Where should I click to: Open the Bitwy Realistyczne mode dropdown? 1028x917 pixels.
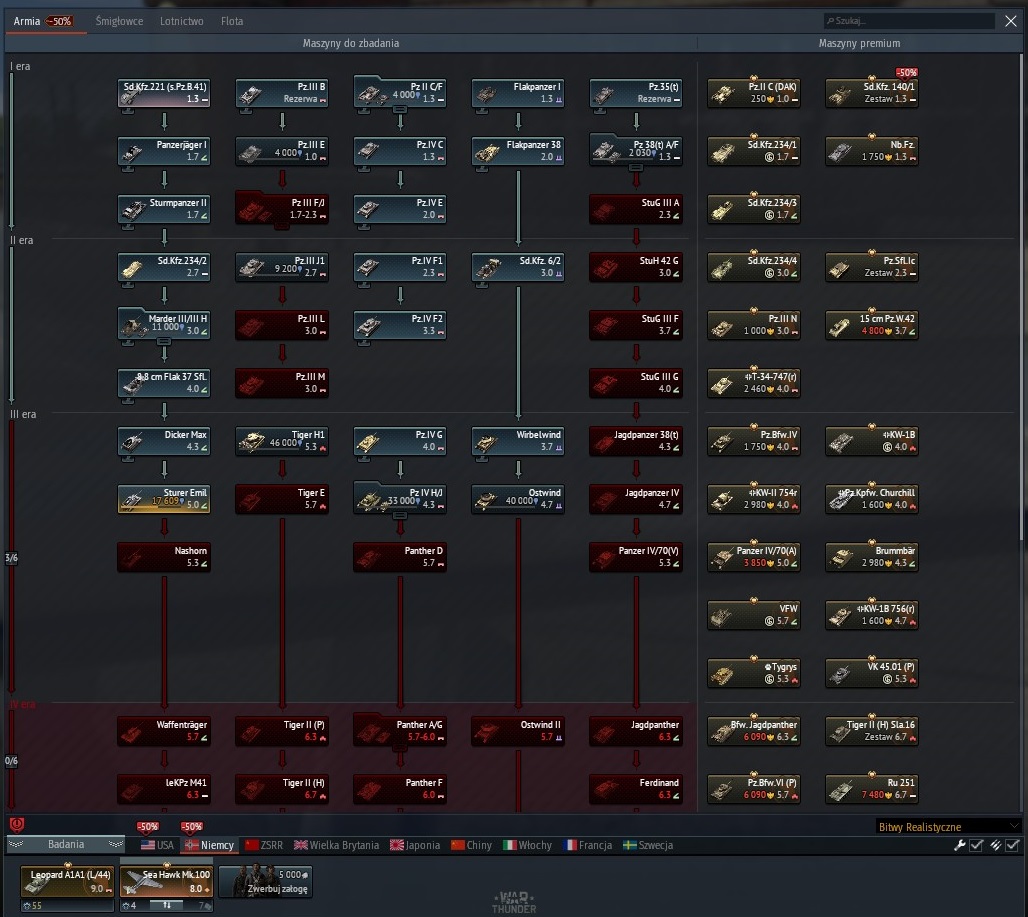point(948,827)
